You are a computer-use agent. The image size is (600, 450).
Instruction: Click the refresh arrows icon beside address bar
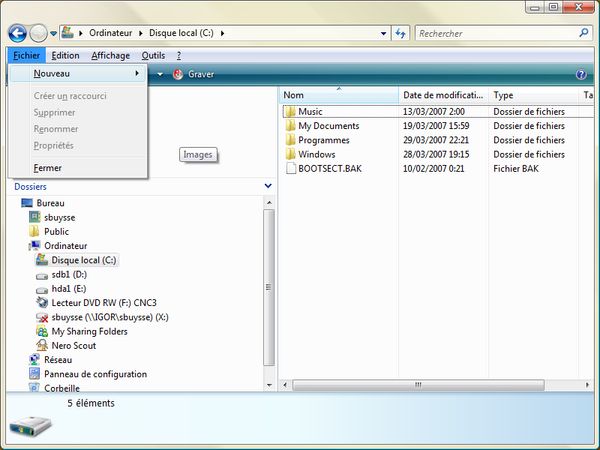click(400, 34)
